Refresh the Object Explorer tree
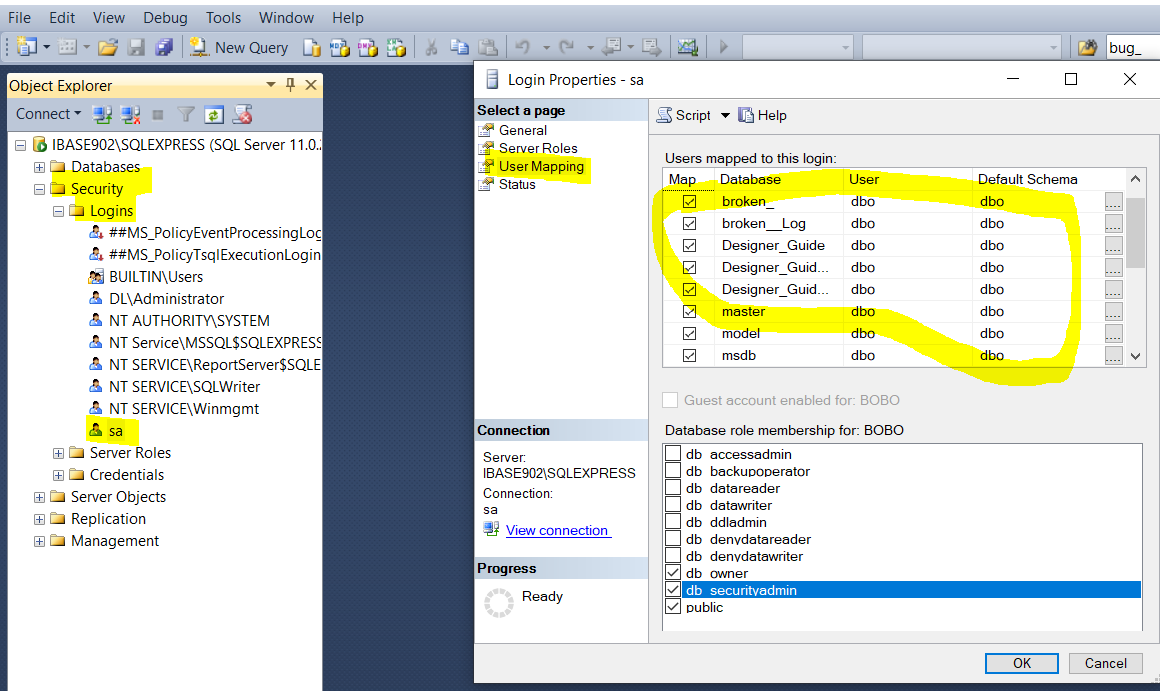 point(214,114)
